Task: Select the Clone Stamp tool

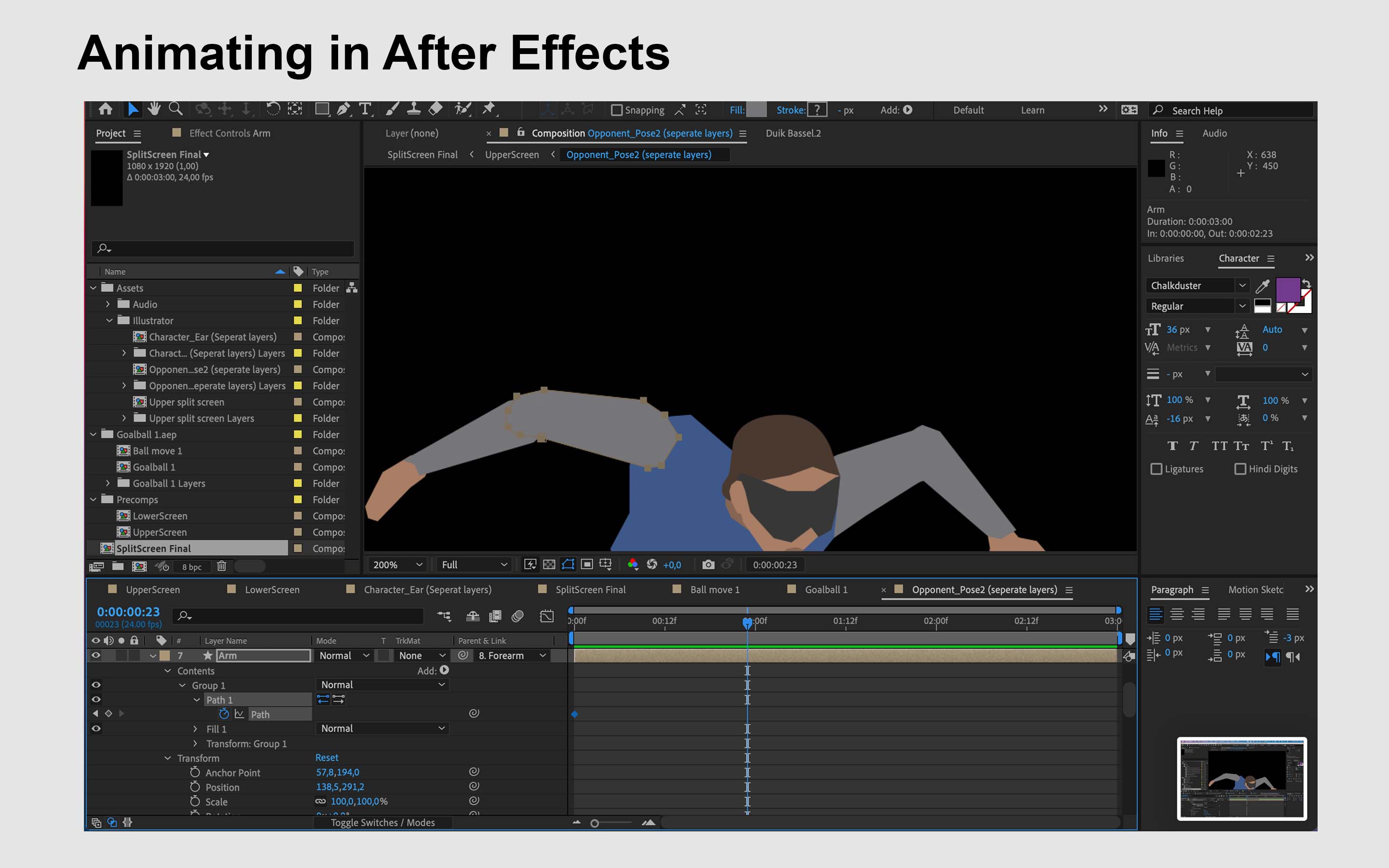Action: click(x=413, y=109)
